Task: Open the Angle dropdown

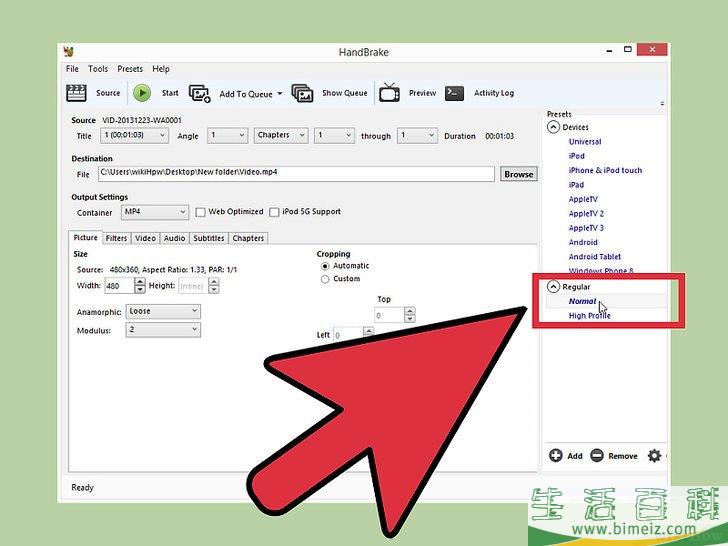Action: 227,136
